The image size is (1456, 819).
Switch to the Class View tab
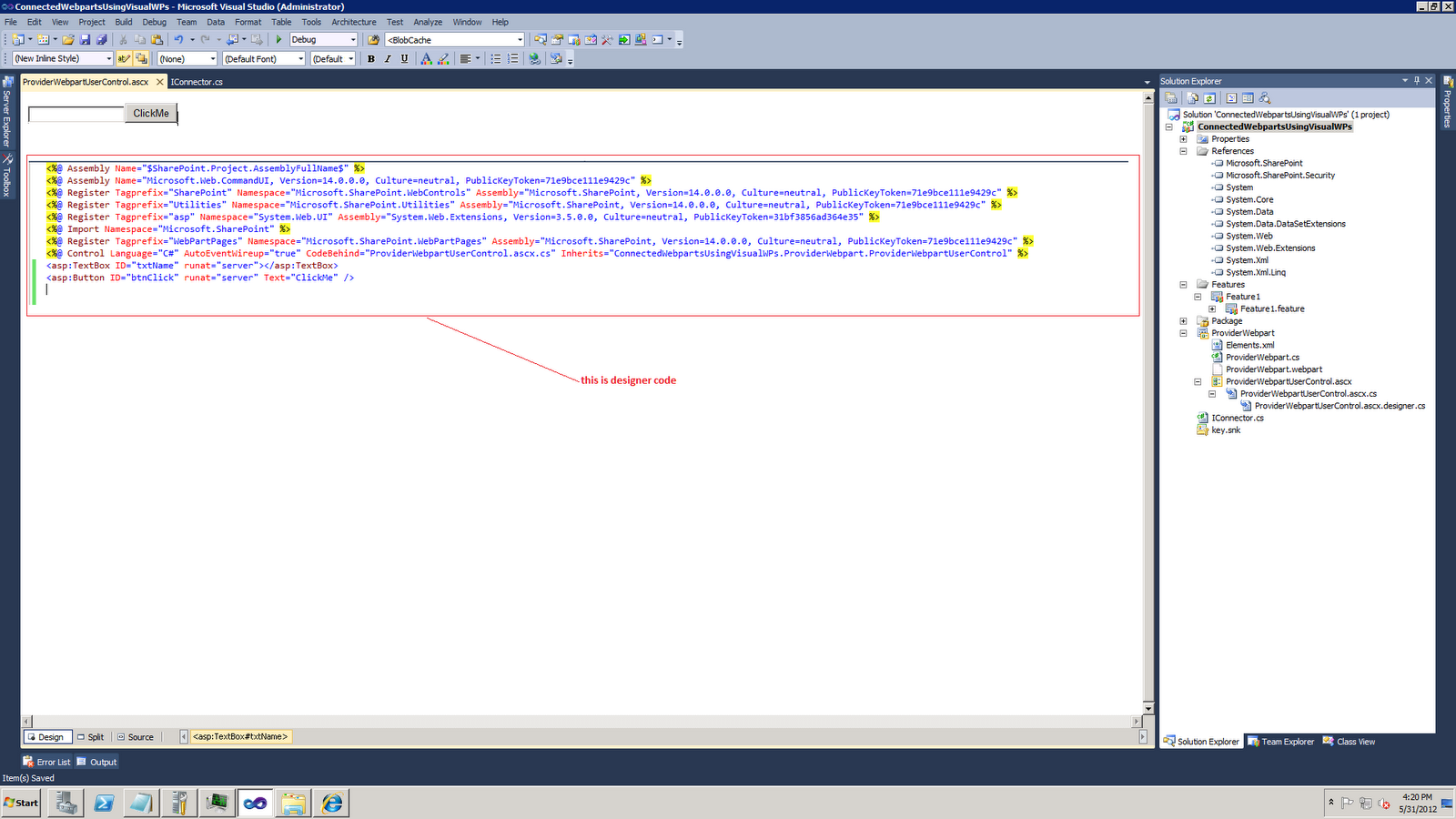pyautogui.click(x=1349, y=742)
